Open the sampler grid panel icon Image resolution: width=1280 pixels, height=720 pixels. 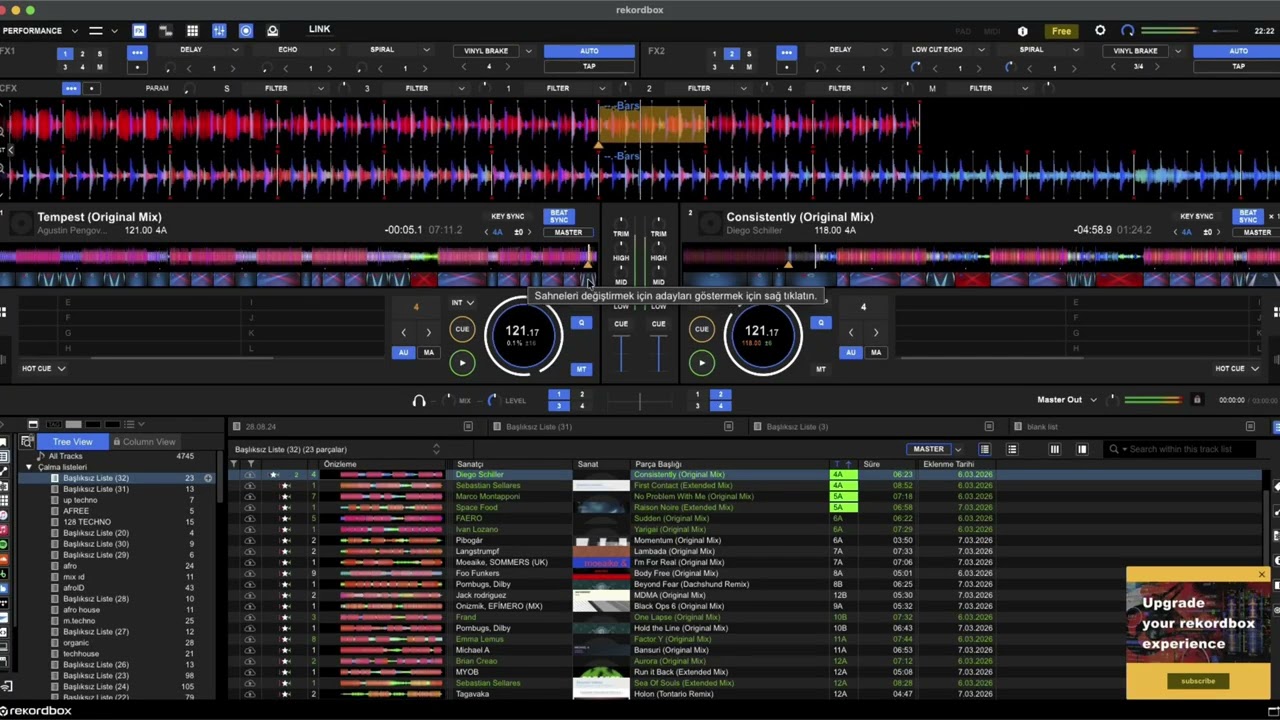click(192, 31)
